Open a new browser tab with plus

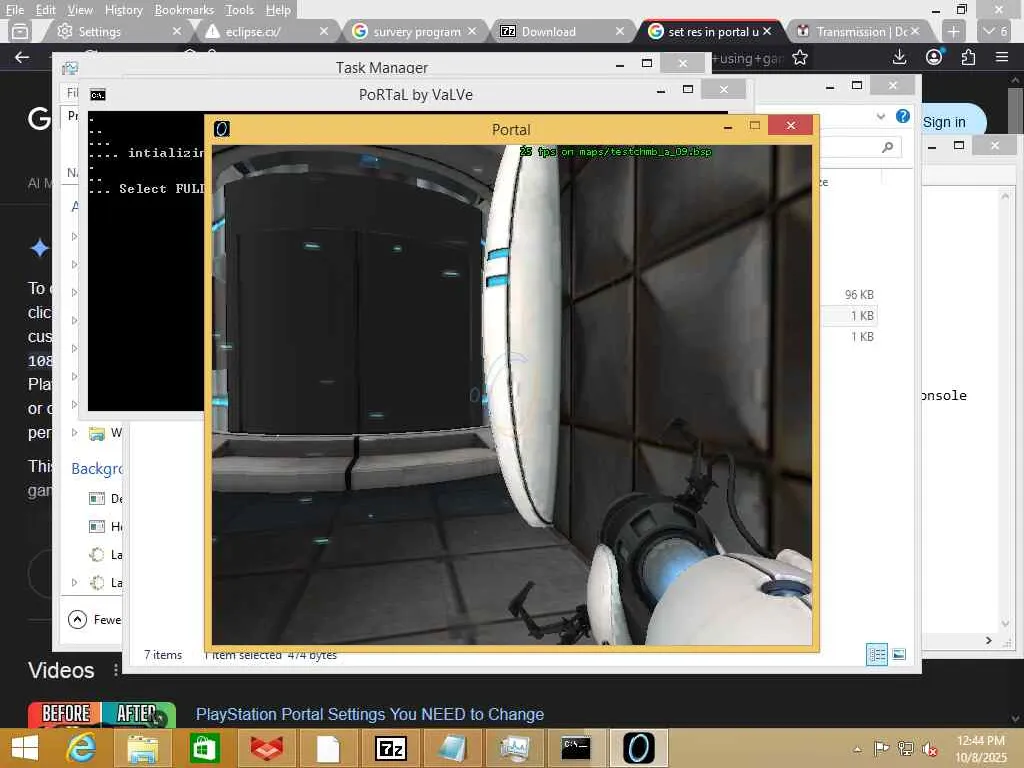click(953, 31)
